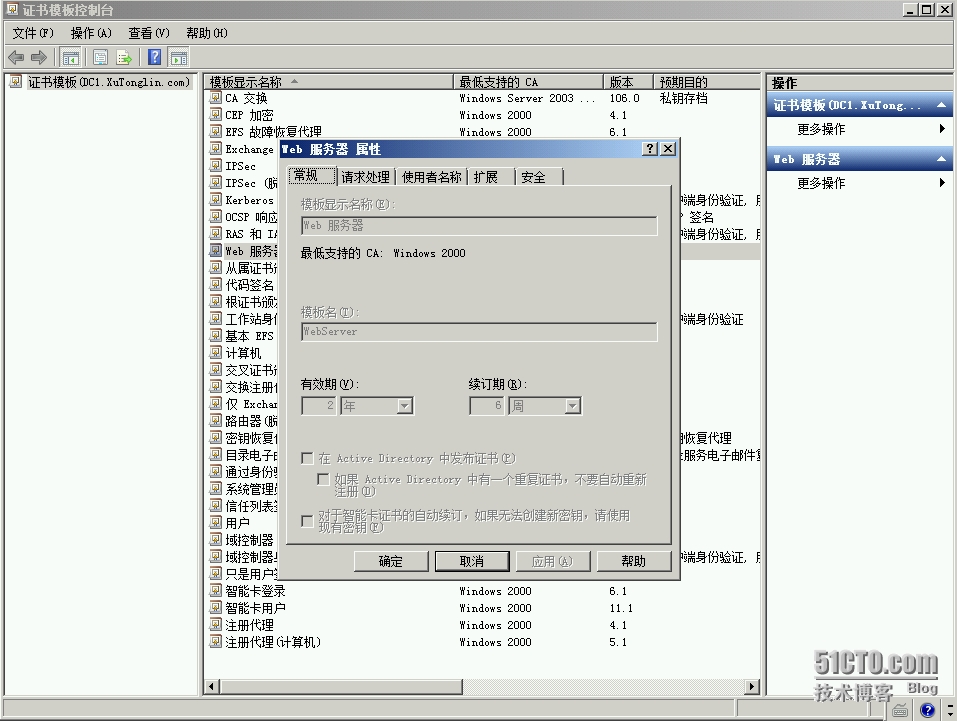This screenshot has width=957, height=721.
Task: Open the 操作(A) menu
Action: [91, 33]
